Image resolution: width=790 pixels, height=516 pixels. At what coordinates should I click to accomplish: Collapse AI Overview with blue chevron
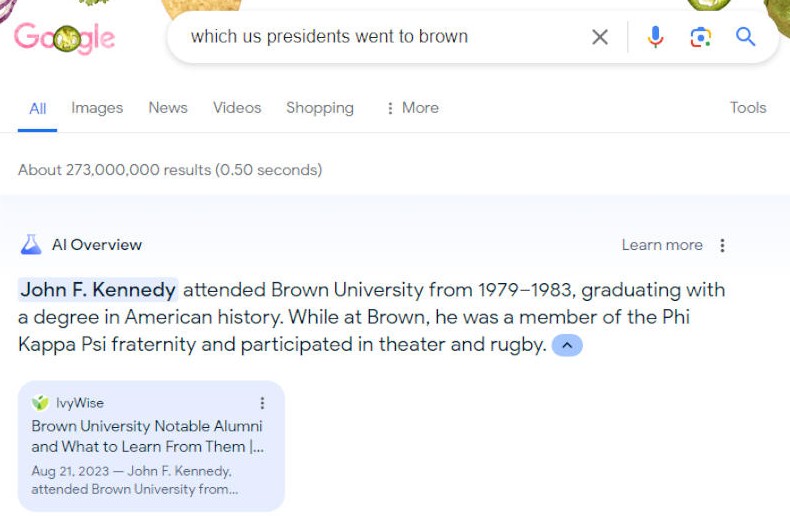(567, 345)
